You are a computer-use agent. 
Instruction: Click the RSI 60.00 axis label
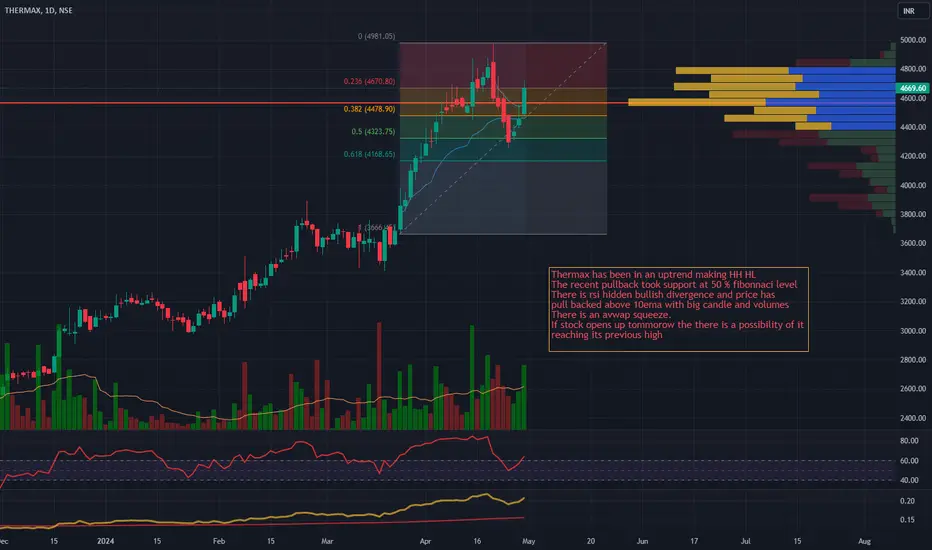[909, 461]
